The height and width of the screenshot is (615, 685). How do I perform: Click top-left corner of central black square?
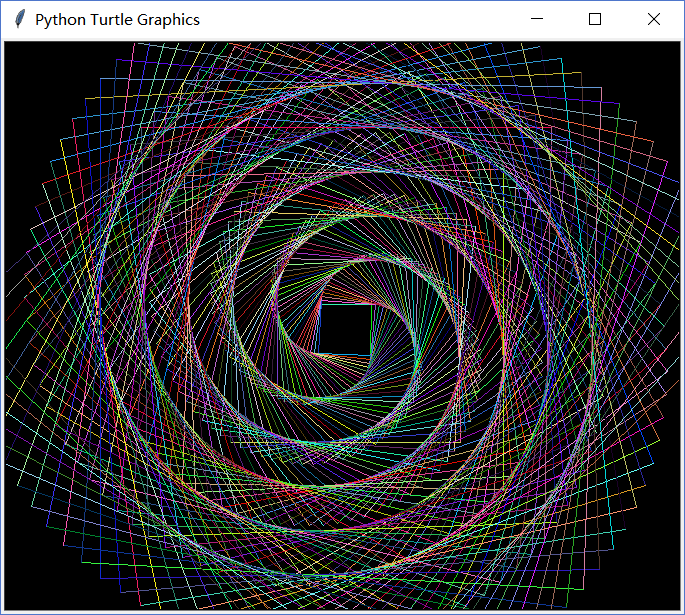[x=321, y=306]
